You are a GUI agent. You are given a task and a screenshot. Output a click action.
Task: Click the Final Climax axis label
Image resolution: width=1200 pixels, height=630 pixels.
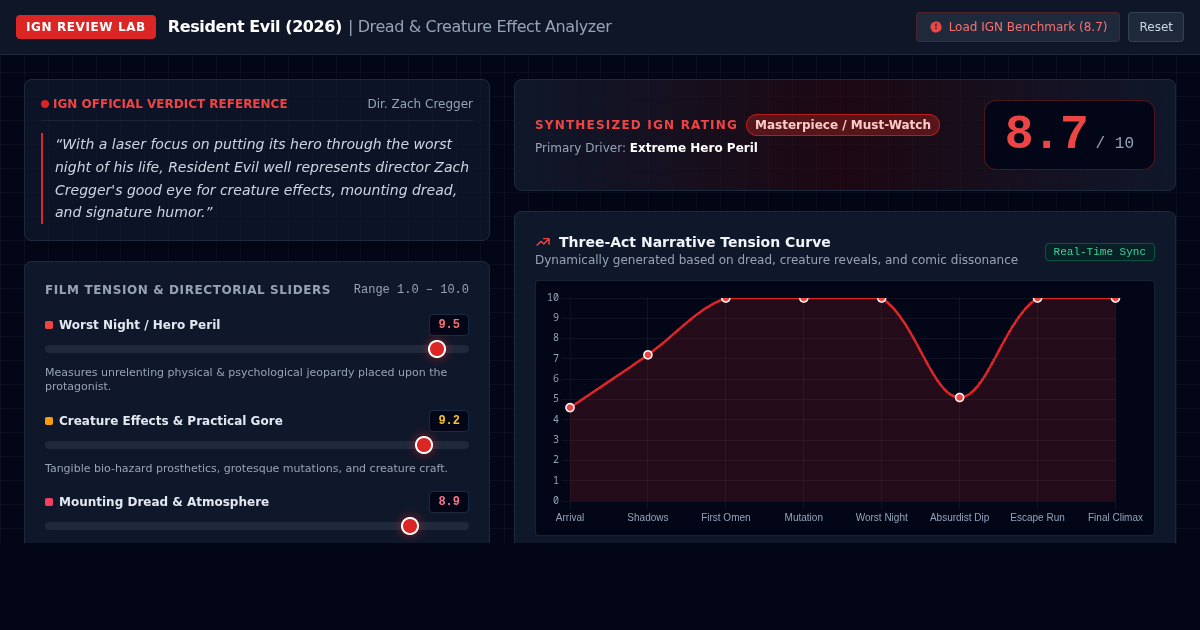coord(1115,518)
